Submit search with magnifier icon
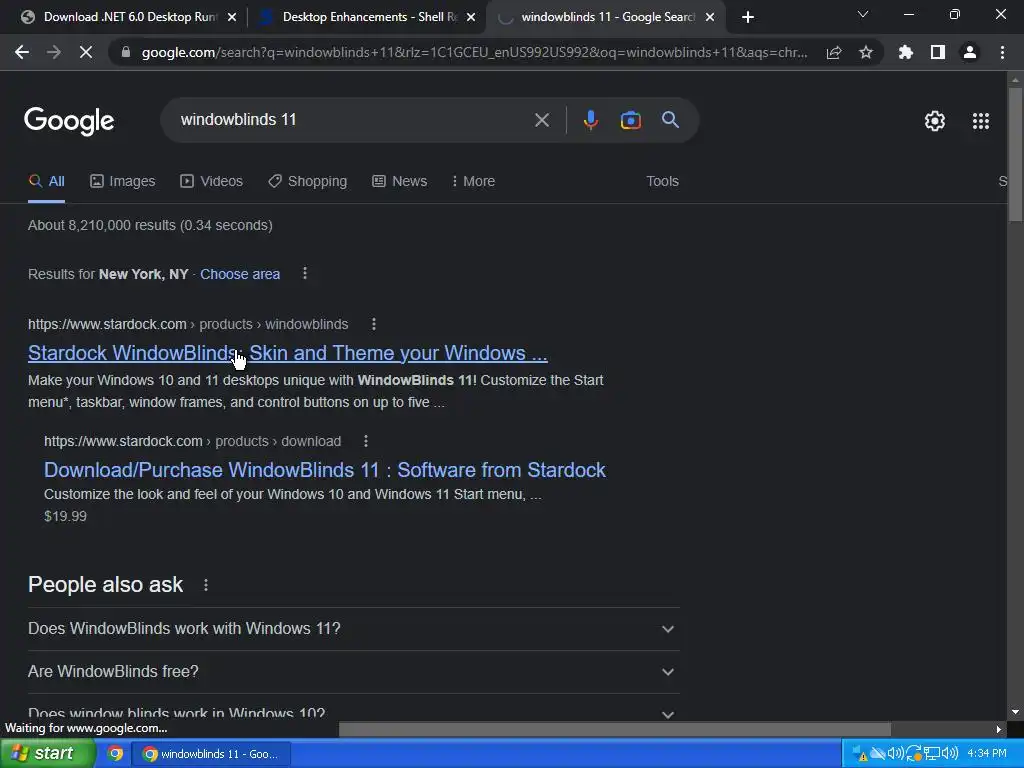This screenshot has height=768, width=1024. pyautogui.click(x=670, y=120)
